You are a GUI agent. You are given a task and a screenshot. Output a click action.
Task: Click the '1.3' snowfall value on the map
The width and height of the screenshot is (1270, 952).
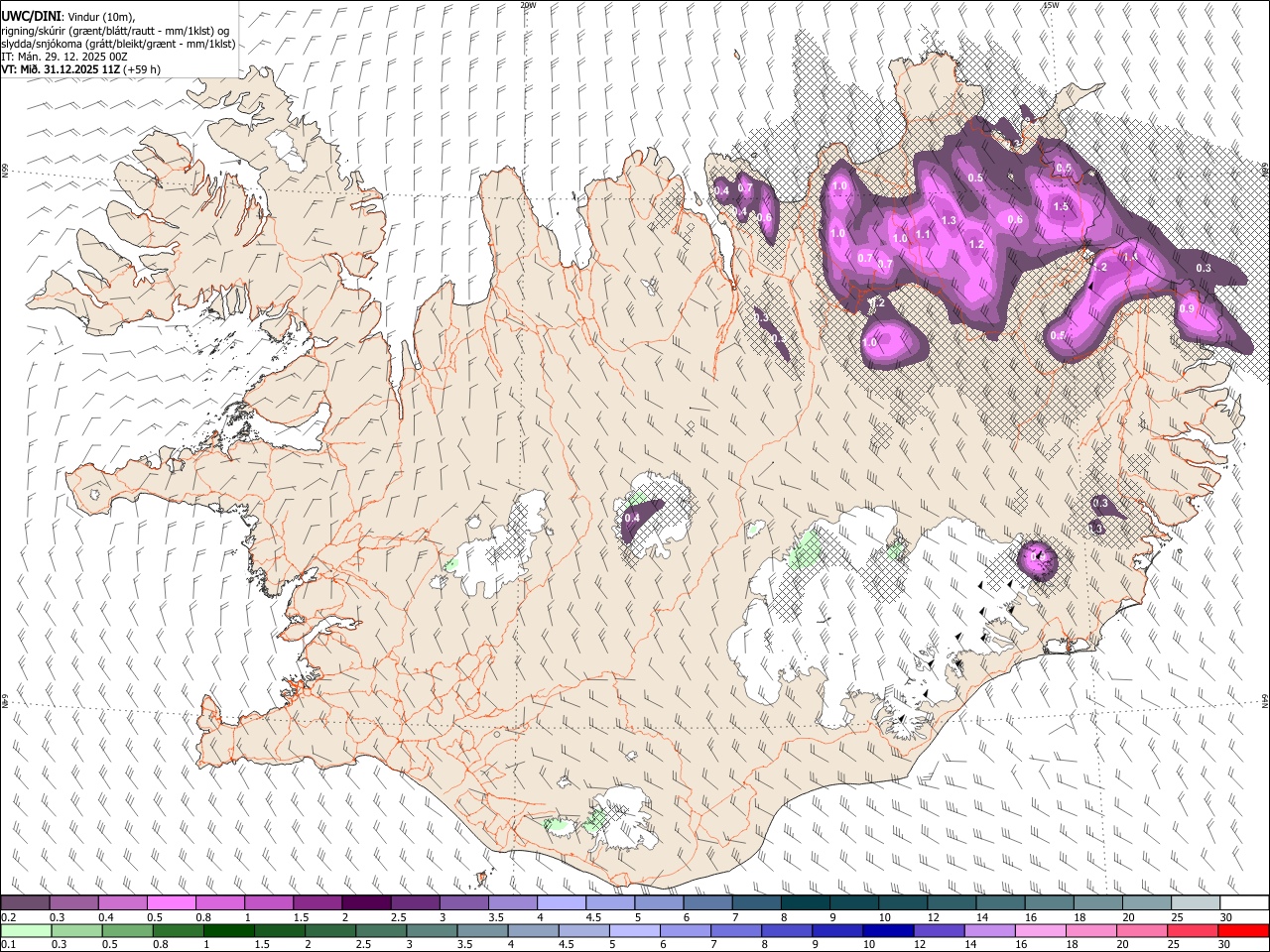pos(949,220)
